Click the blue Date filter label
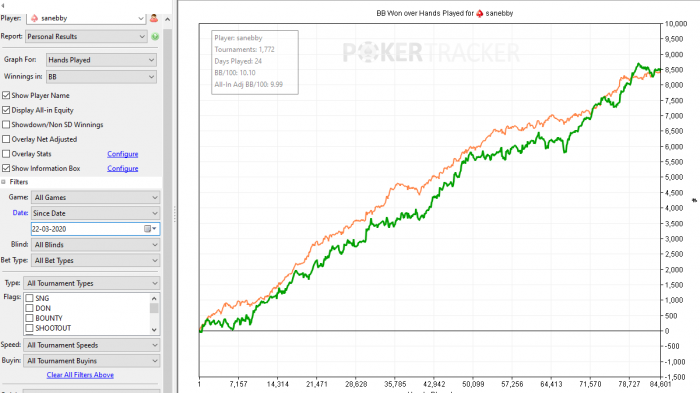 [x=20, y=213]
